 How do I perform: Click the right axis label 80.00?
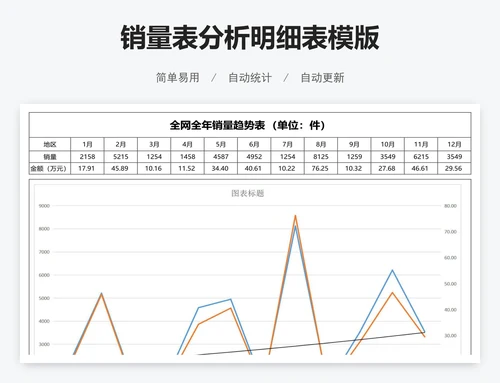450,206
